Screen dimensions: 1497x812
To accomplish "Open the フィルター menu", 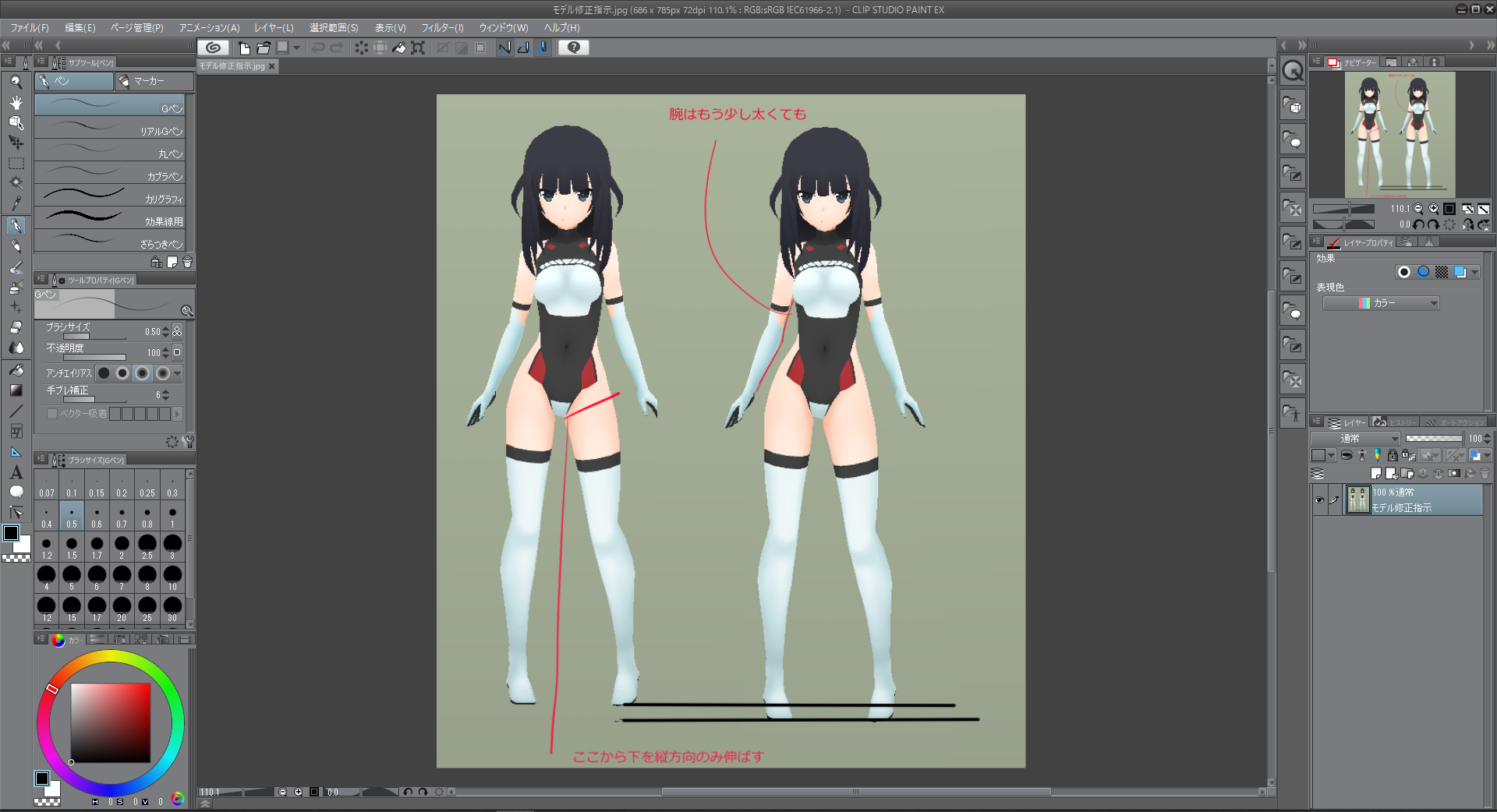I will click(442, 28).
